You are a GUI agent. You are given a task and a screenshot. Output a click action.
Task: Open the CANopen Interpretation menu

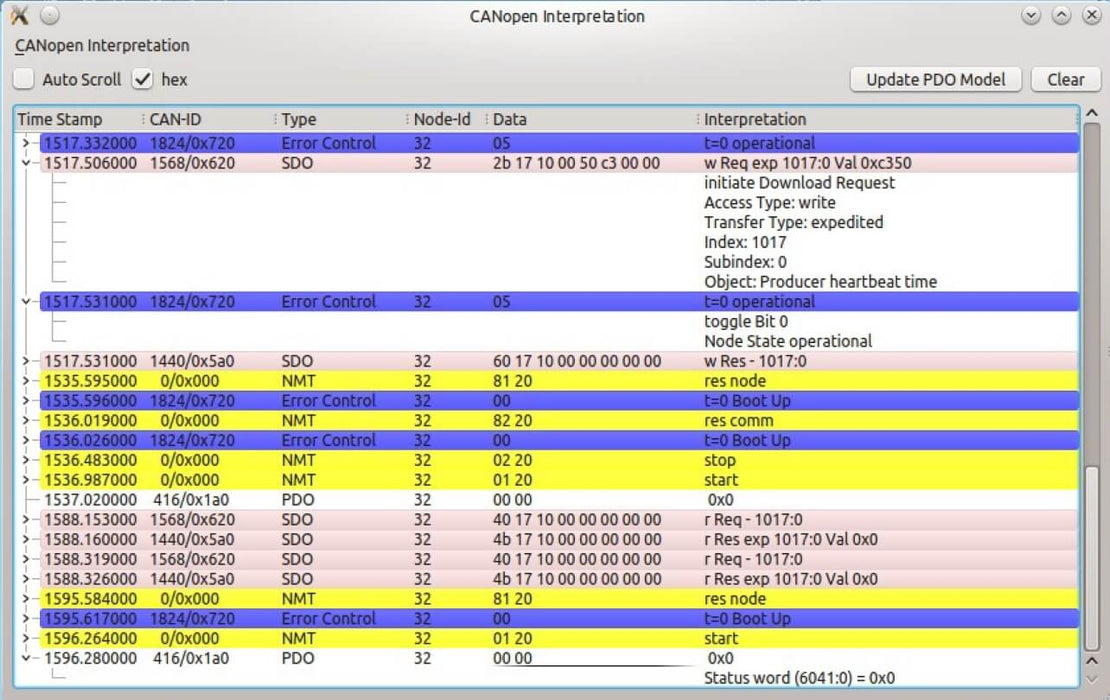click(x=102, y=46)
